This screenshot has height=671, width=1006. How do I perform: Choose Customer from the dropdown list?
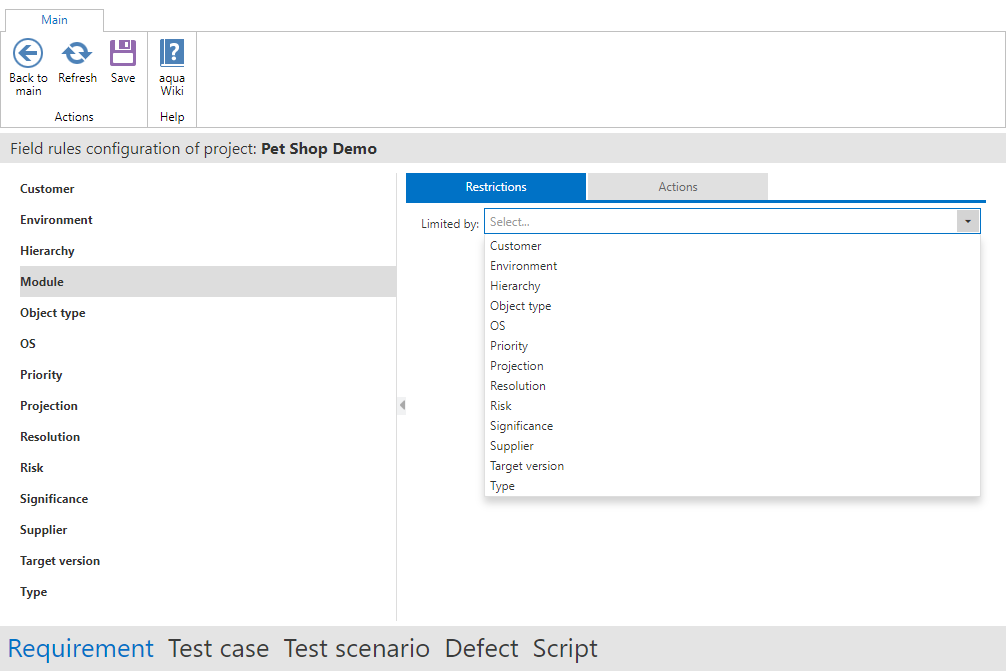point(515,246)
